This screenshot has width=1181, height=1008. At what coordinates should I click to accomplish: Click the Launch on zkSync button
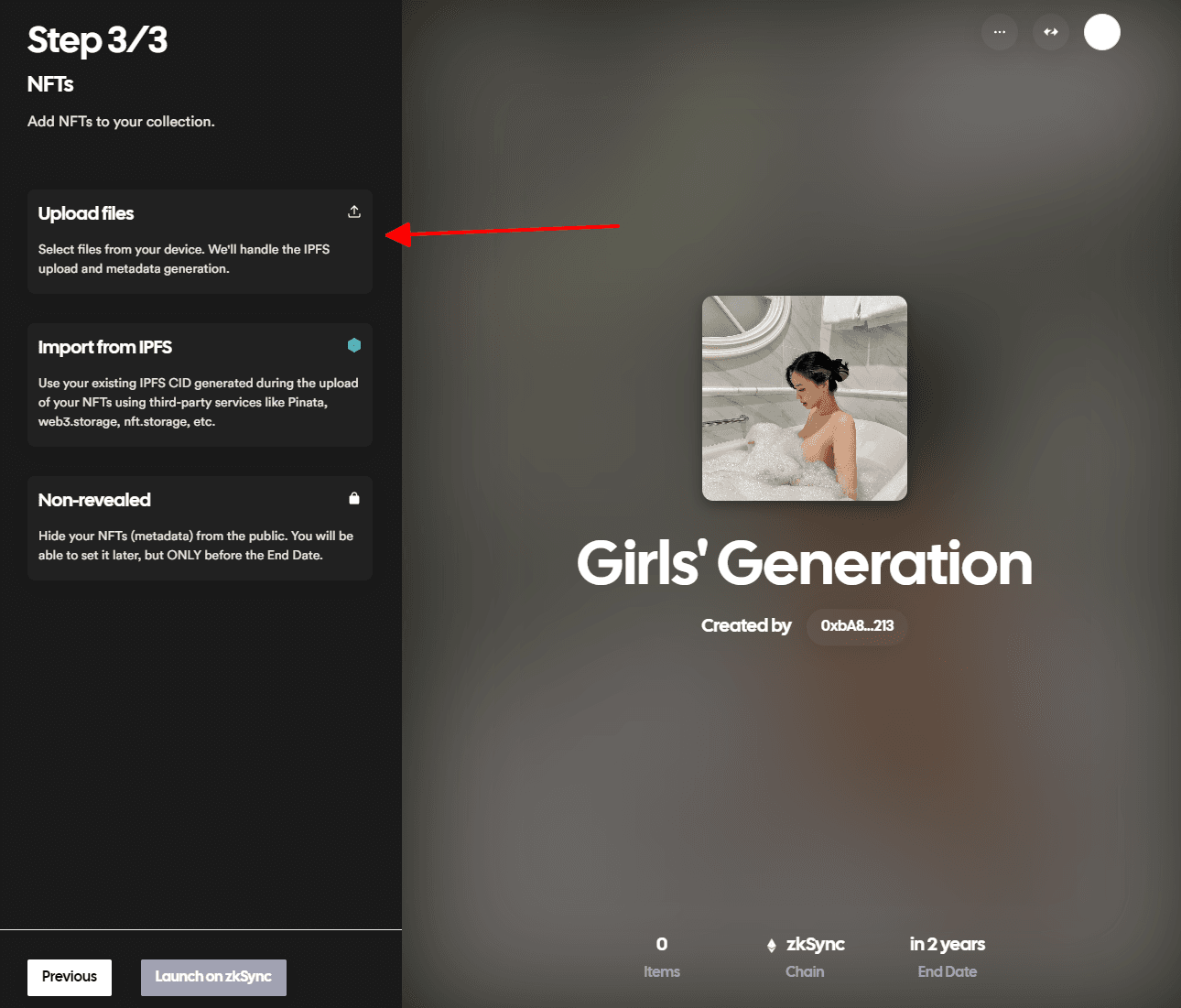point(213,978)
